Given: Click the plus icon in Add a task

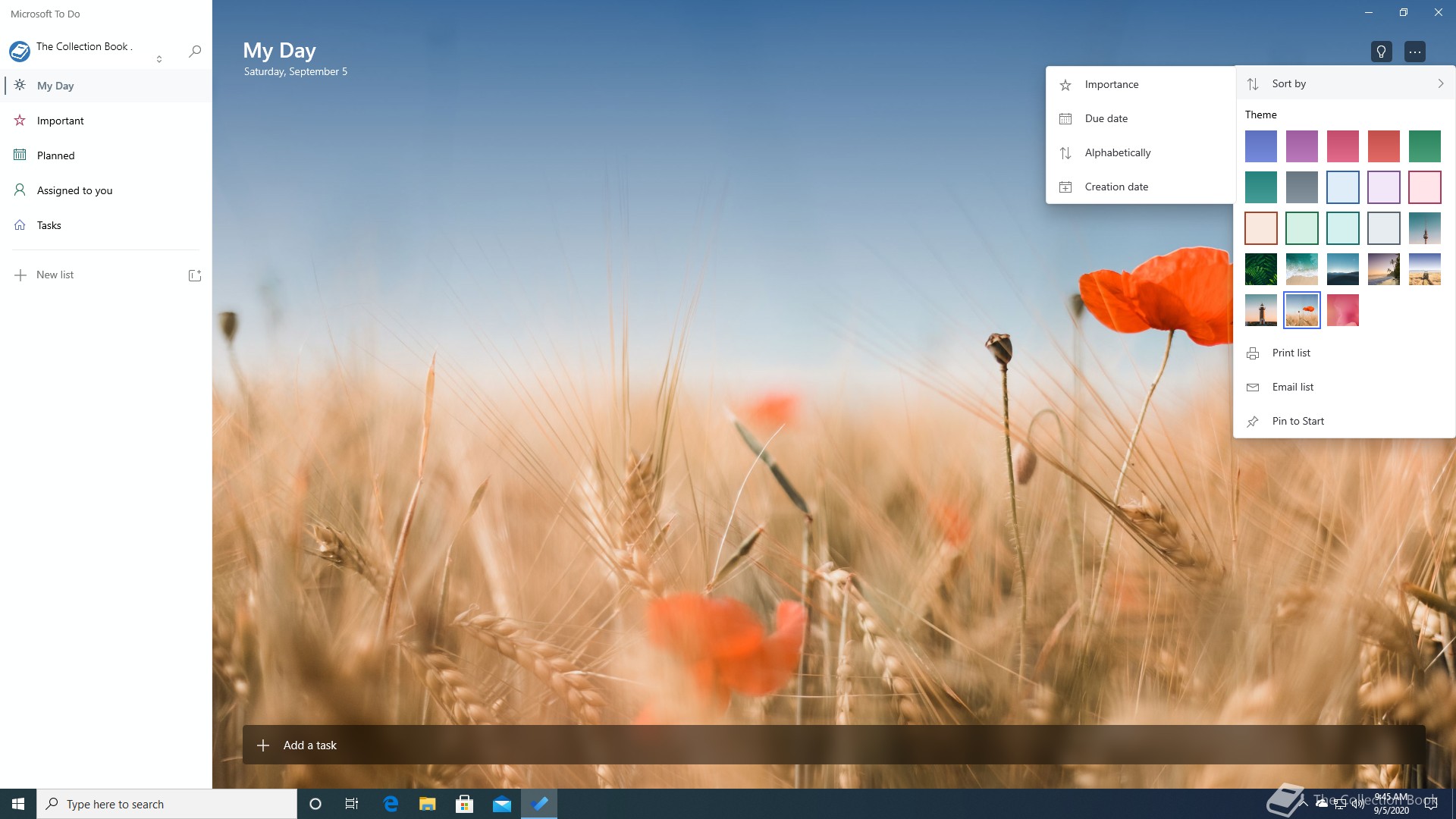Looking at the screenshot, I should point(263,745).
